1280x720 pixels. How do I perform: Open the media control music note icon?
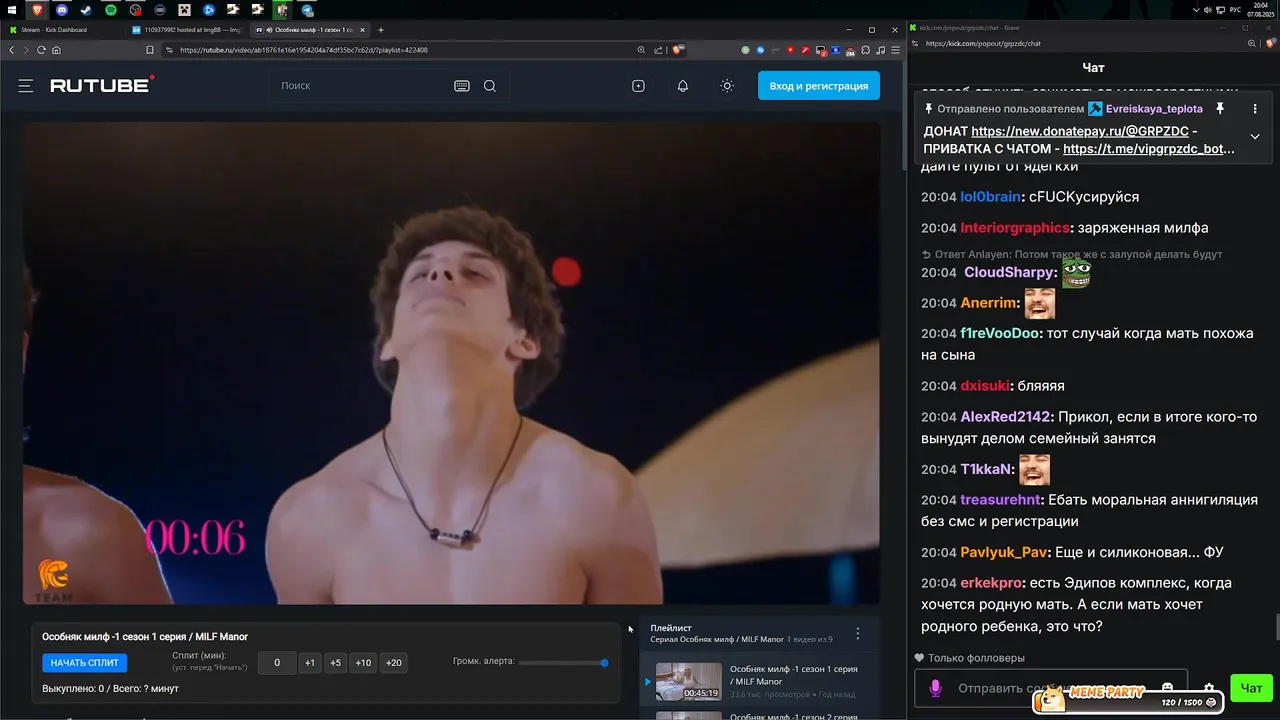click(880, 50)
